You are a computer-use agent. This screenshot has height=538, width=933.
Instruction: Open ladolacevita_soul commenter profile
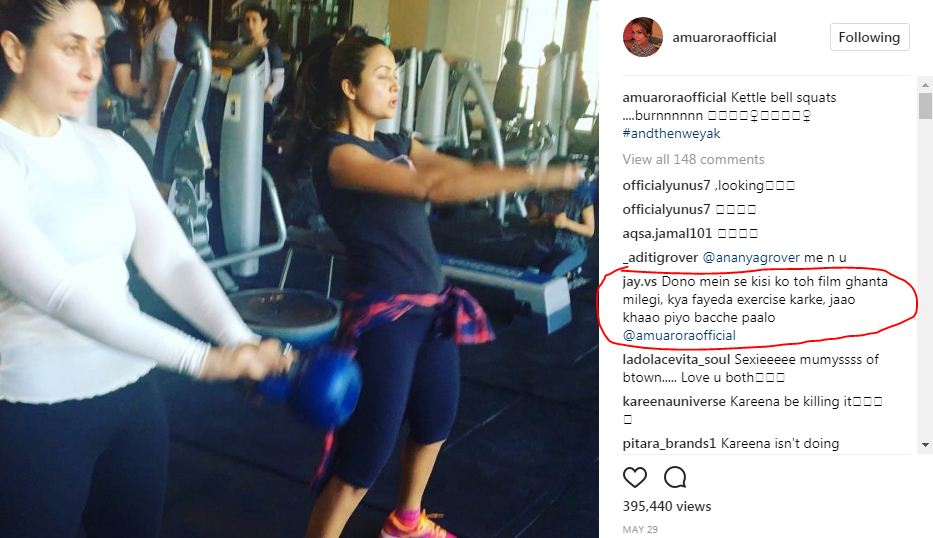coord(676,359)
